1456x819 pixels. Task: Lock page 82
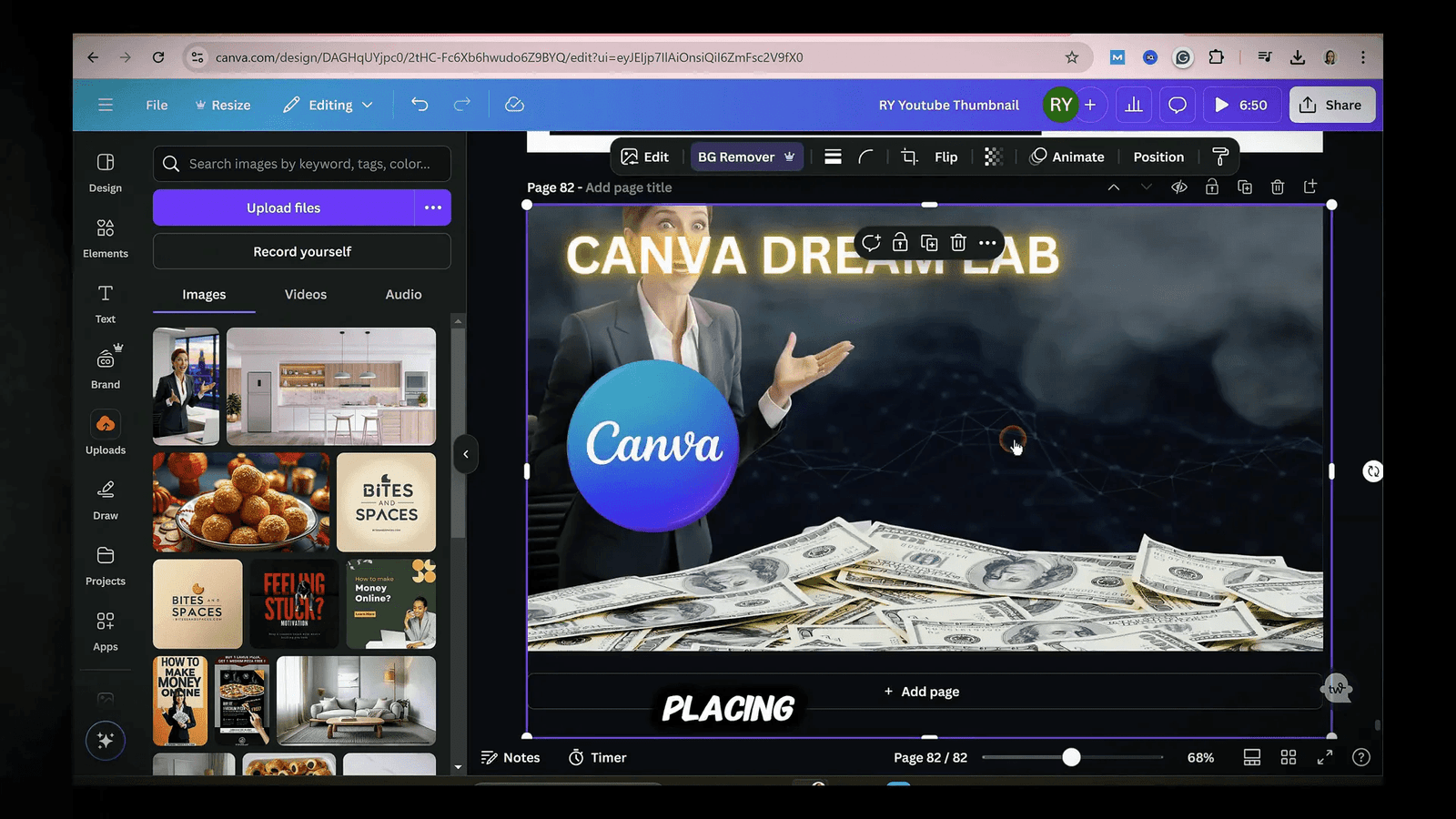click(1212, 187)
